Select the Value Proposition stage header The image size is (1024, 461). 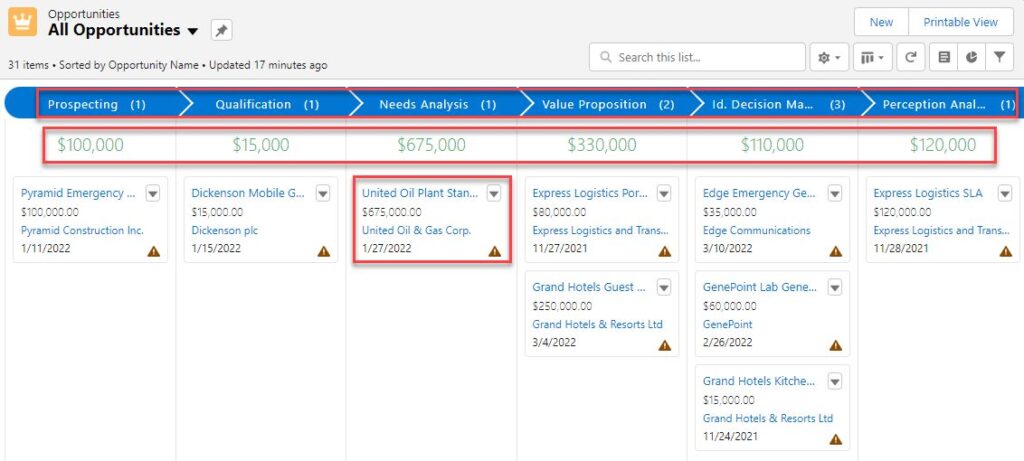[607, 104]
